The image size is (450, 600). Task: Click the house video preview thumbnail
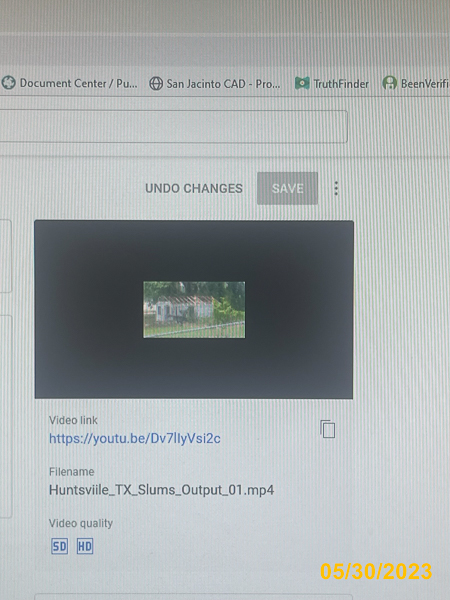tap(194, 310)
